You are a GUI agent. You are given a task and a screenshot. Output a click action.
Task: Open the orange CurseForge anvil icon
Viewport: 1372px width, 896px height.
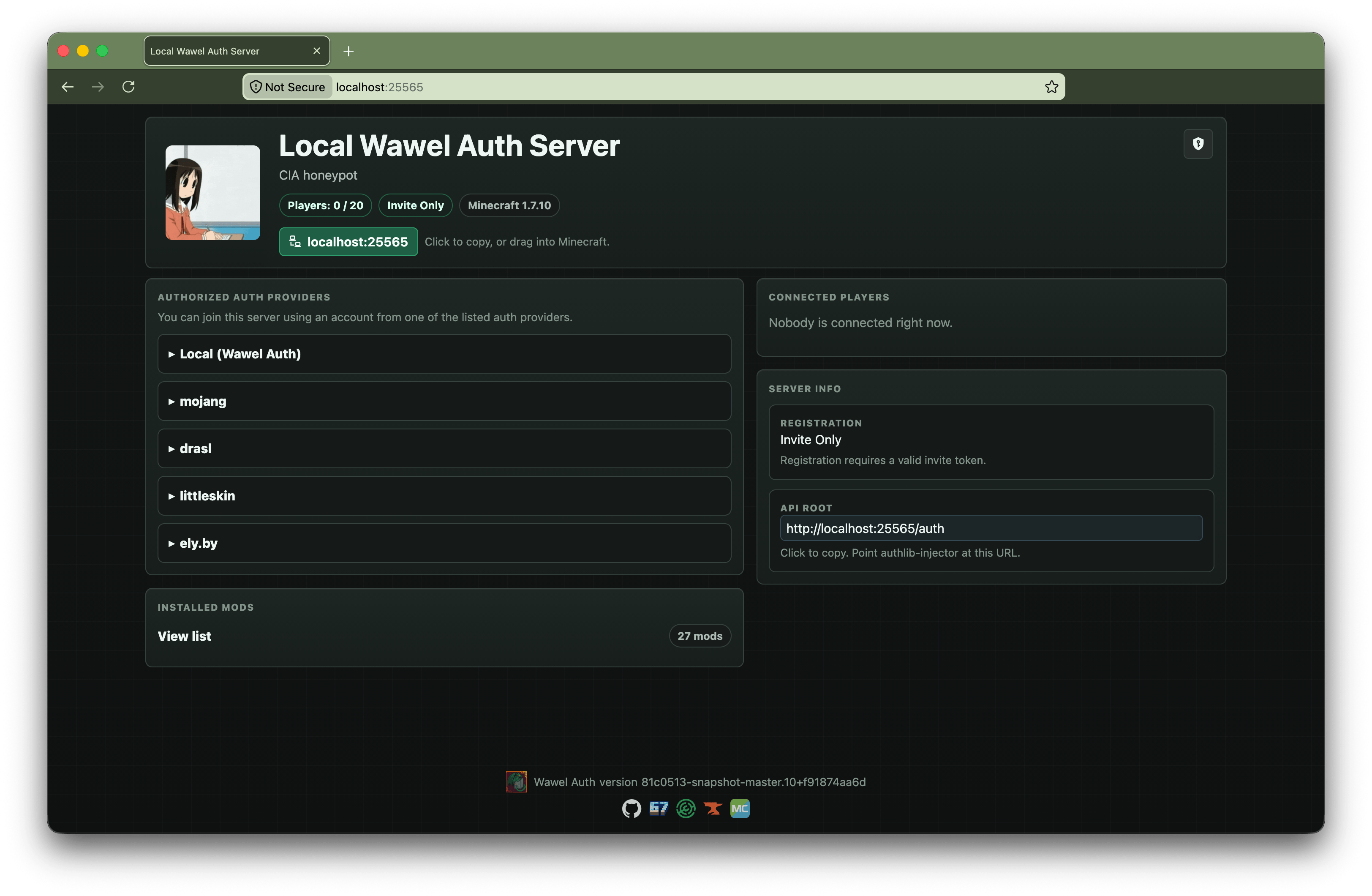click(713, 809)
